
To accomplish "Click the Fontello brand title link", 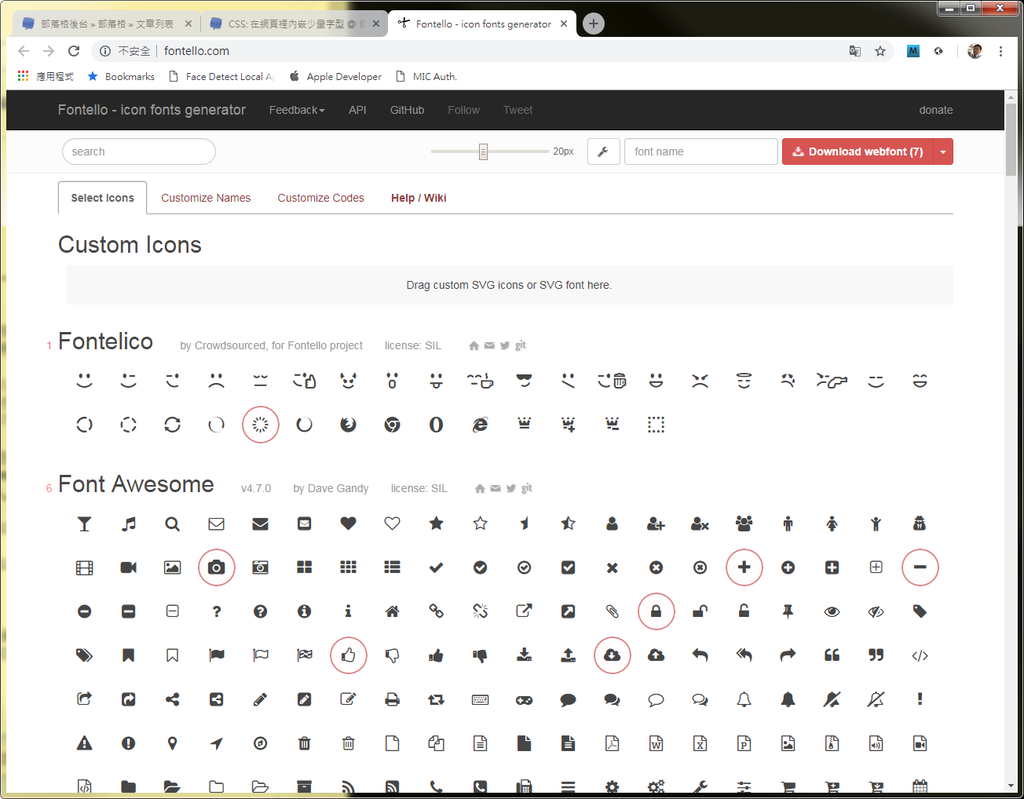I will click(152, 110).
